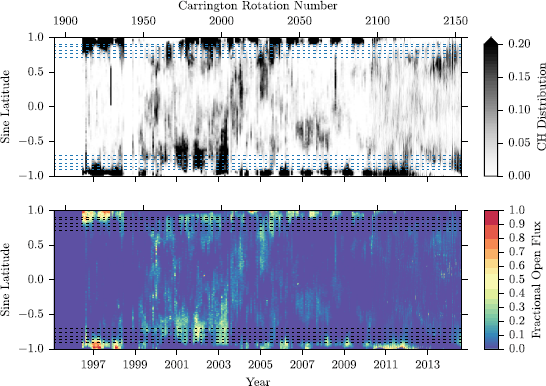The height and width of the screenshot is (386, 546).
Task: Select the 0.6 value on Open Flux colorbar
Action: click(x=516, y=266)
